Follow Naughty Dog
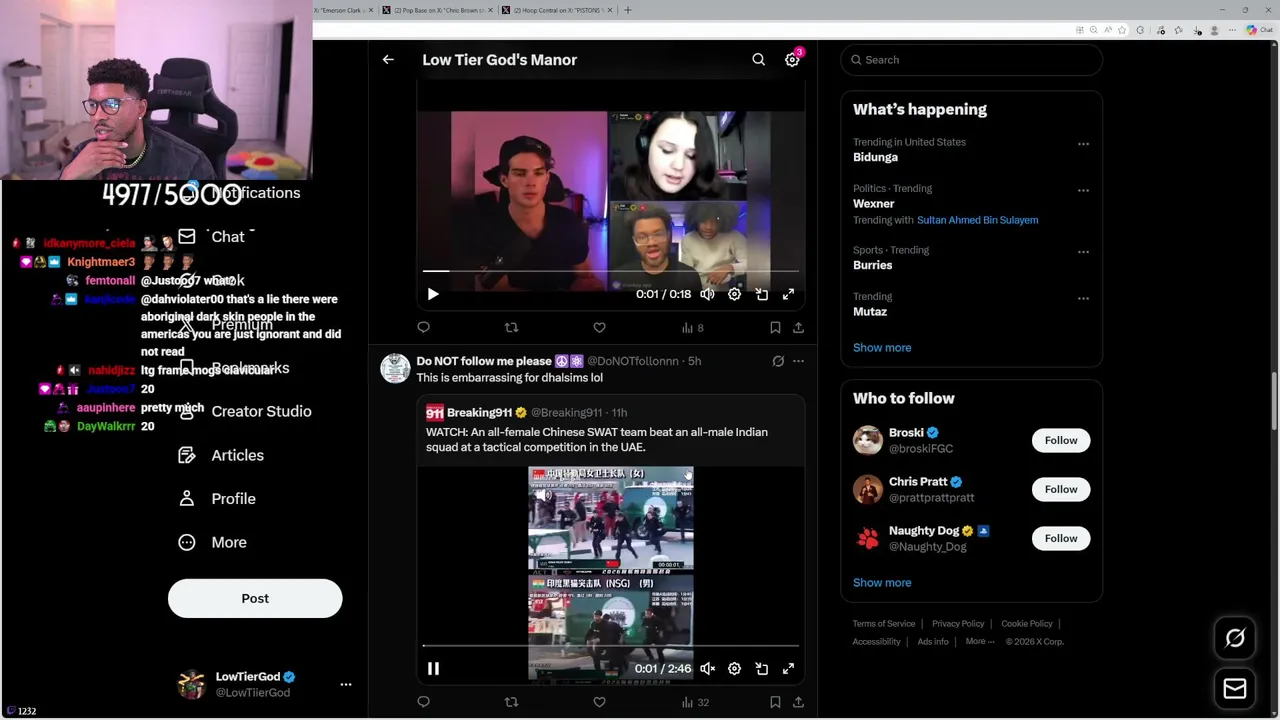 click(1061, 538)
